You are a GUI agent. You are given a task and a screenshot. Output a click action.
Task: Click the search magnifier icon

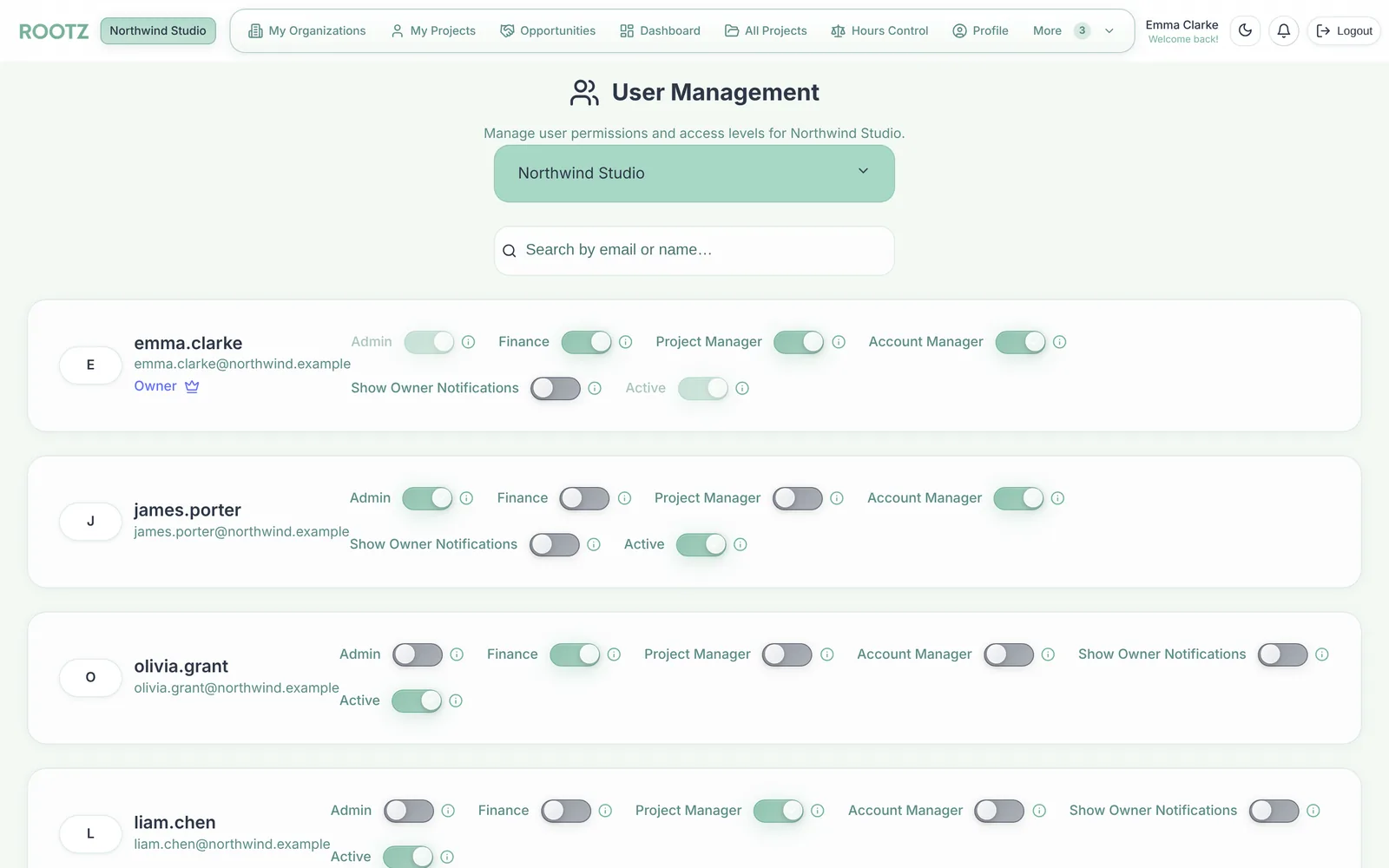[510, 251]
